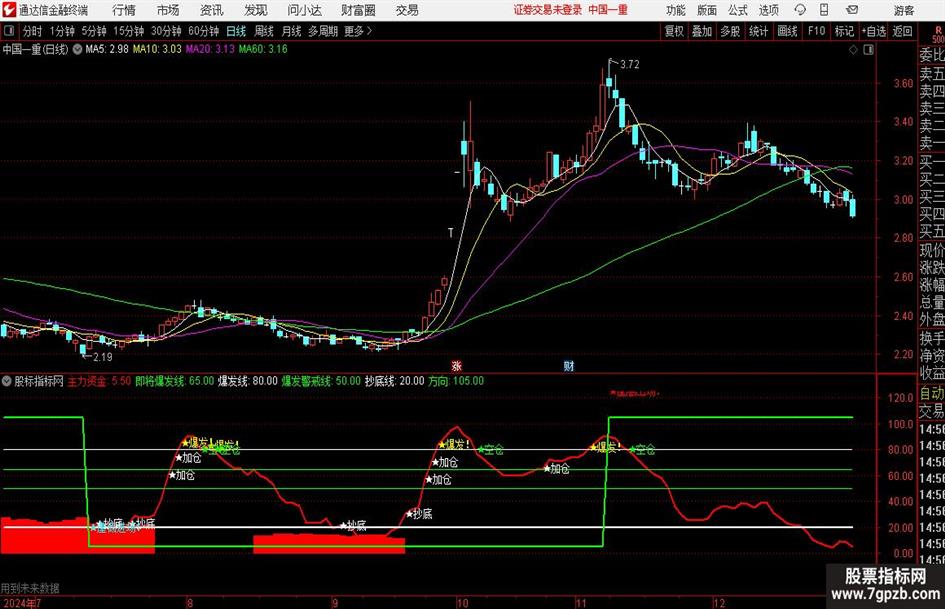Click the MA60: 3.16 label
945x609 pixels.
(263, 49)
